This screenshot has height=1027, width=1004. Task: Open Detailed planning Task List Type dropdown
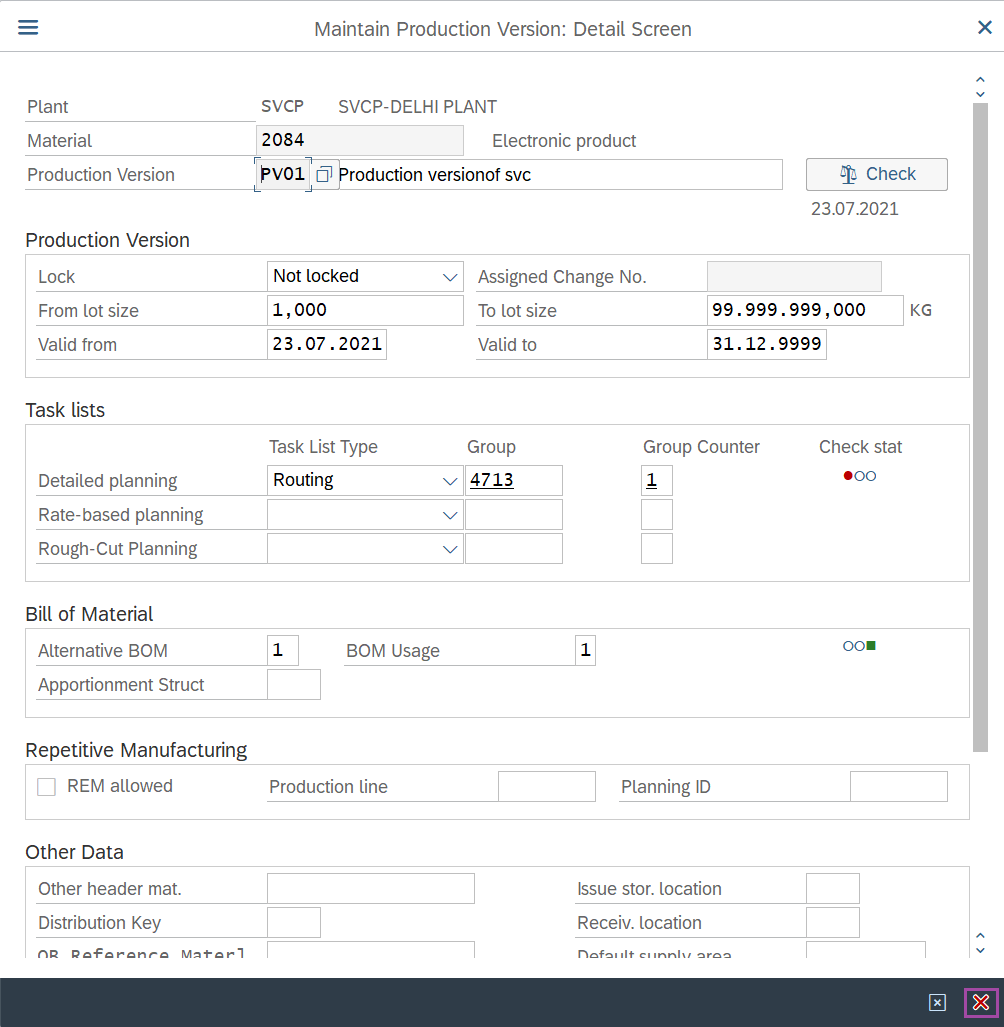450,481
